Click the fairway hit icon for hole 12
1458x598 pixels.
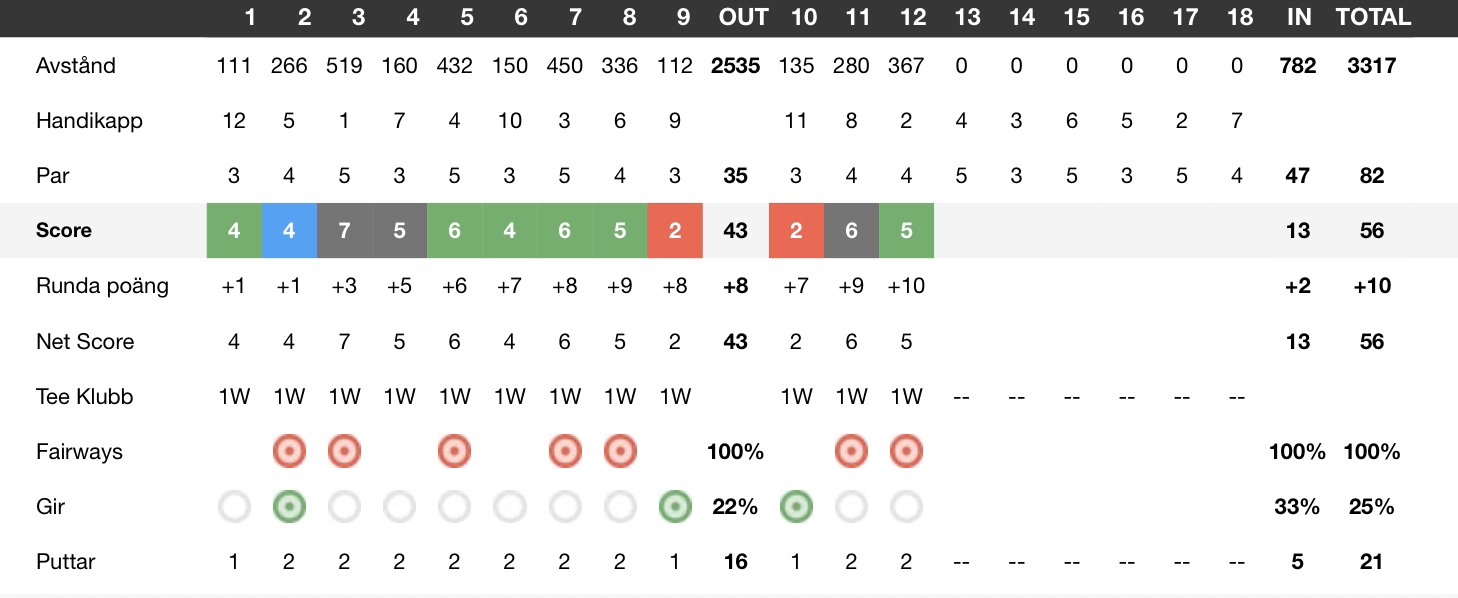tap(906, 452)
